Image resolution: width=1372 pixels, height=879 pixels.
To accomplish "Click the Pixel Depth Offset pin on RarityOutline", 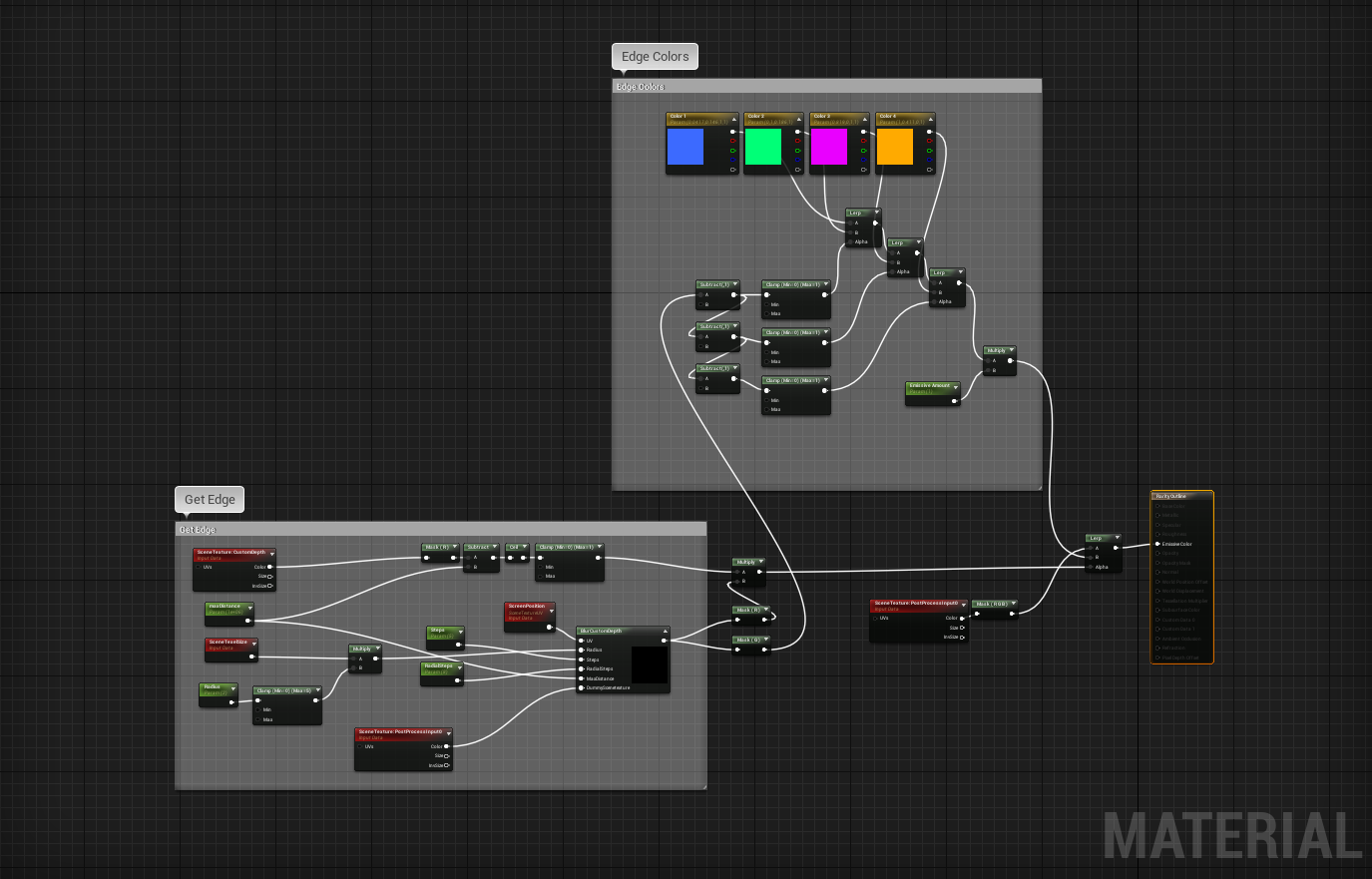I will pos(1157,658).
